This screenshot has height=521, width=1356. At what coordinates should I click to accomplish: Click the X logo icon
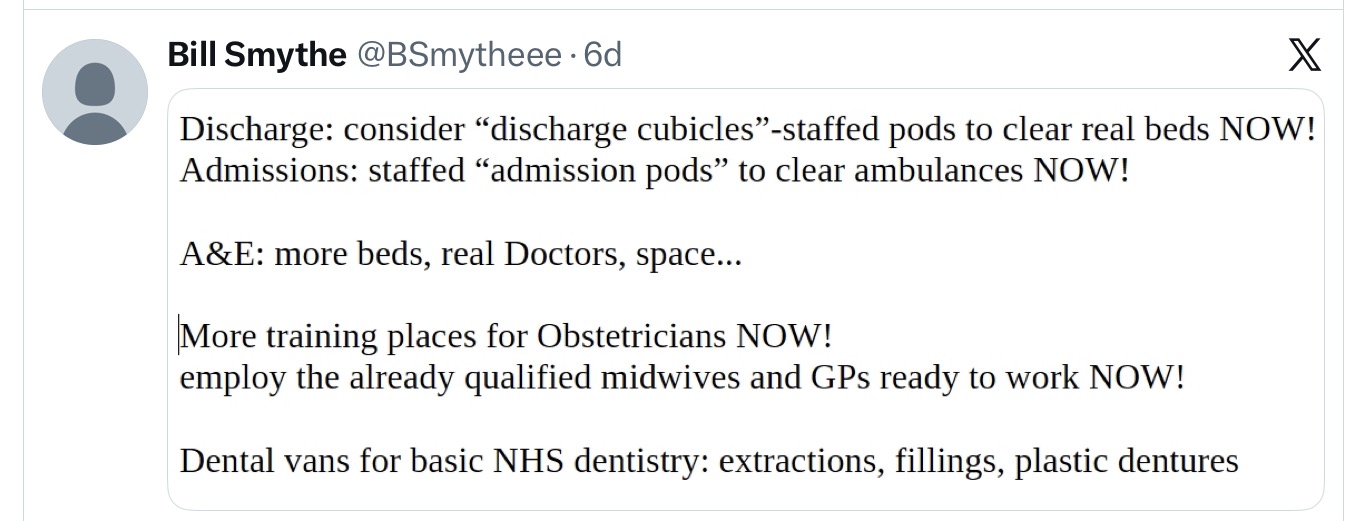(1304, 54)
